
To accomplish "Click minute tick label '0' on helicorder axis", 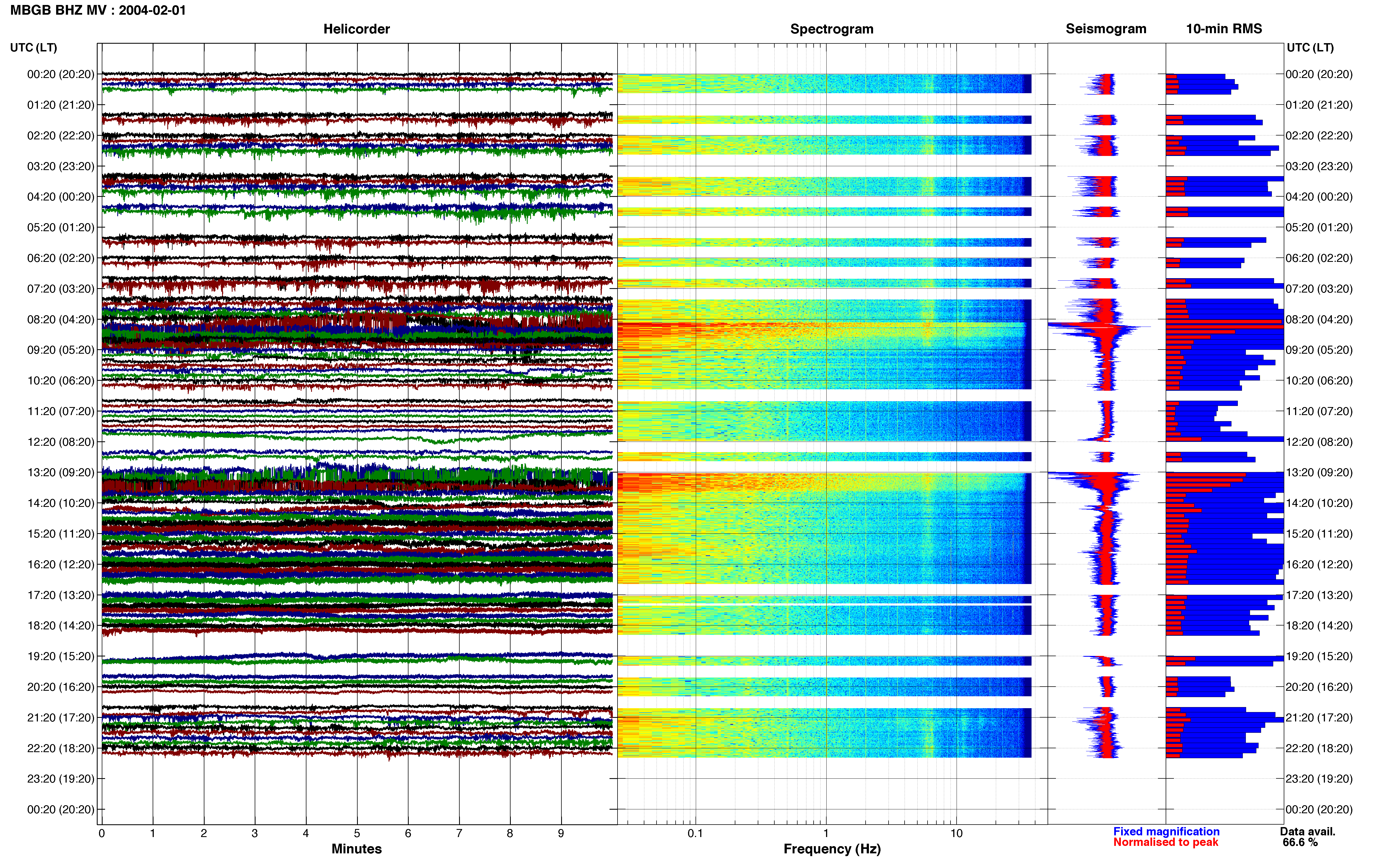I will pos(101,833).
